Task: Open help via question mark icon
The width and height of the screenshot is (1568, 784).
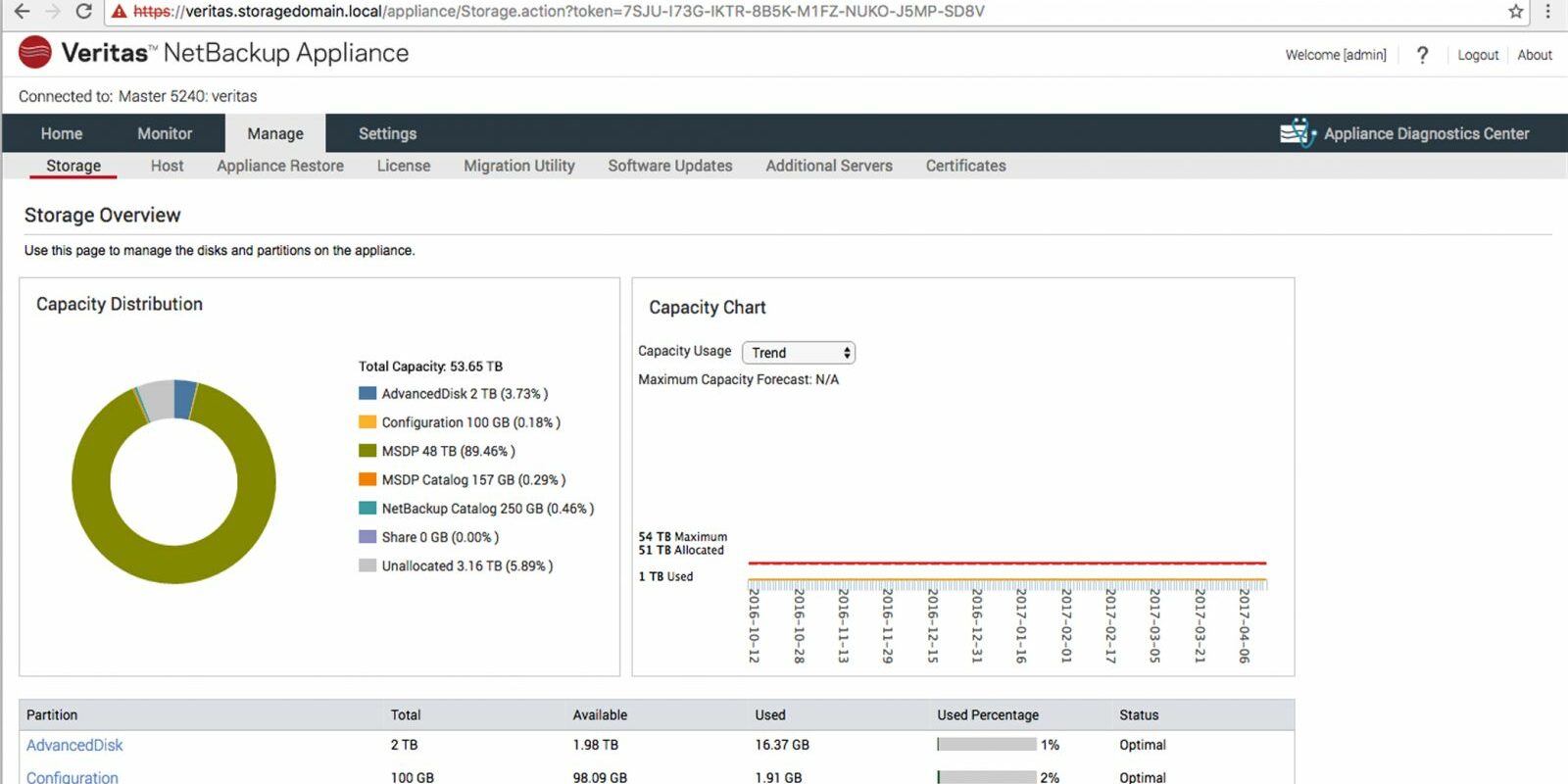Action: pos(1422,55)
